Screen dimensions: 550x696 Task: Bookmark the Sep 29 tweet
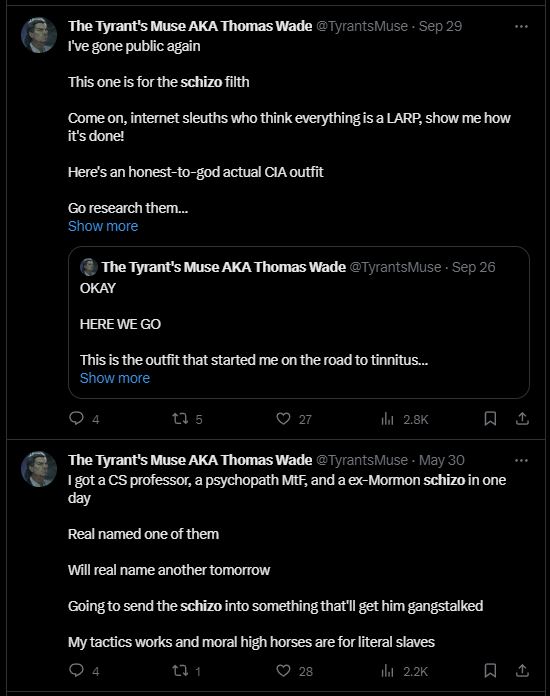tap(490, 419)
